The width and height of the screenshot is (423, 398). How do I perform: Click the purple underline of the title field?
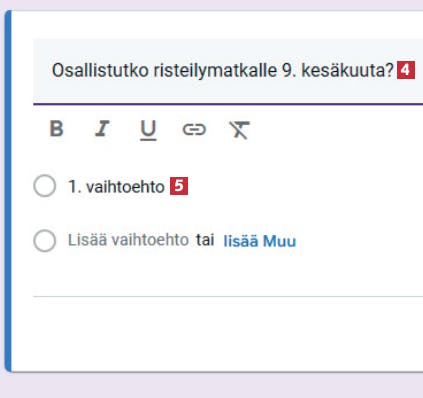(228, 104)
